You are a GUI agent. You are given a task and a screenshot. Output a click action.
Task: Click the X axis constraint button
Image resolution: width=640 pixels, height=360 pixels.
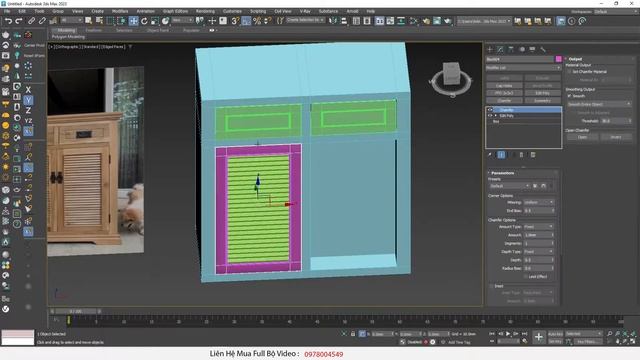(x=28, y=90)
